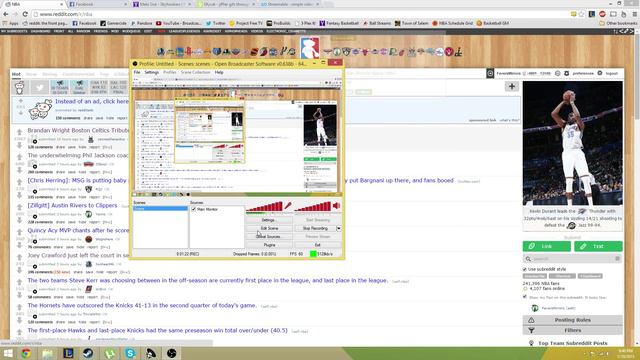Viewport: 640px width, 360px height.
Task: Open Hornets outscored Knicks 41-13 post
Action: pyautogui.click(x=142, y=305)
